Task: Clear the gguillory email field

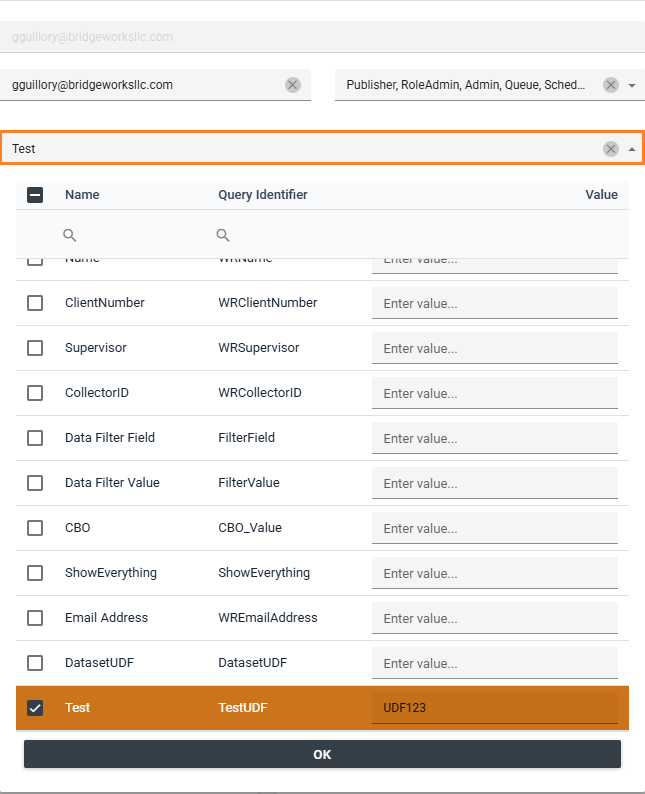Action: coord(293,85)
